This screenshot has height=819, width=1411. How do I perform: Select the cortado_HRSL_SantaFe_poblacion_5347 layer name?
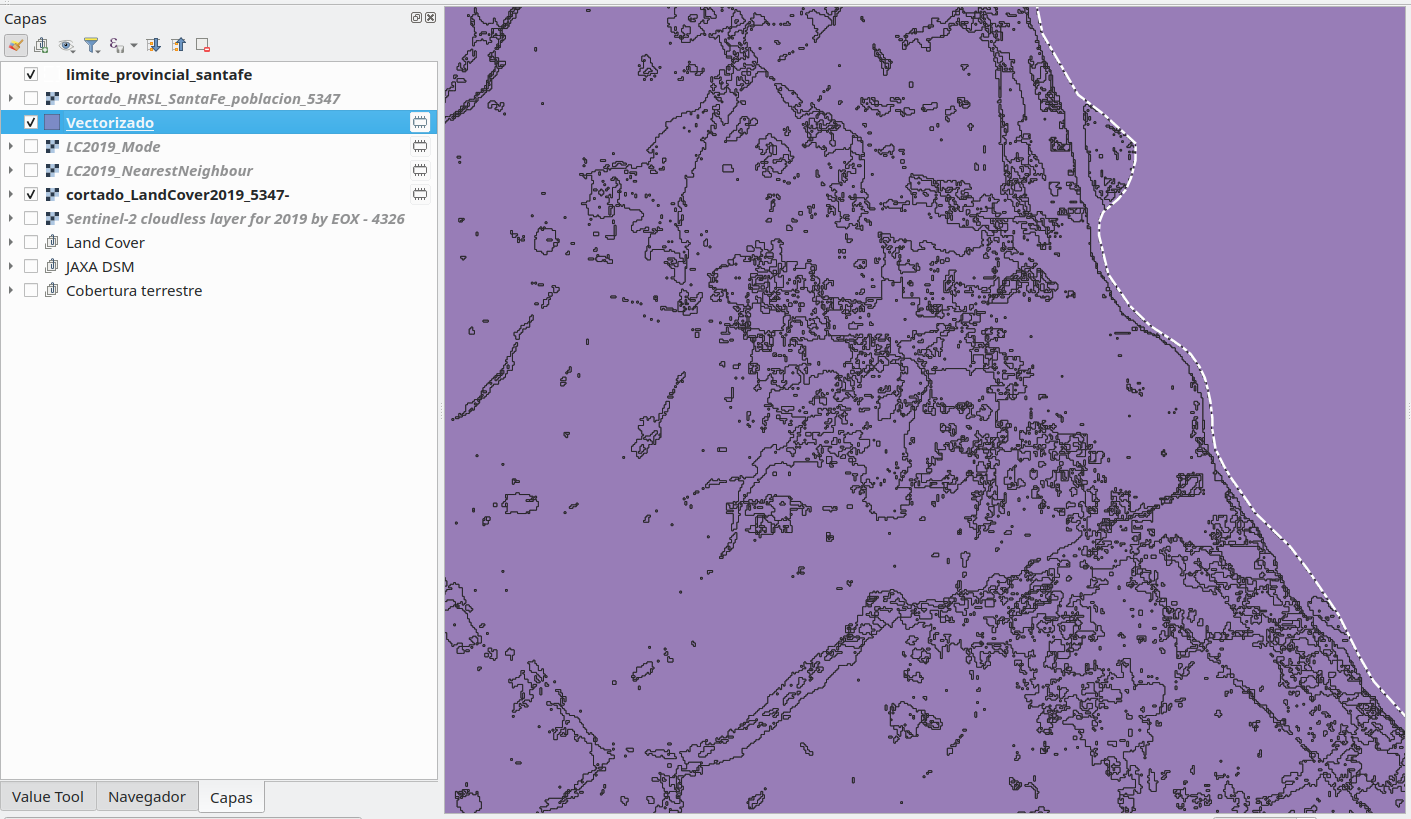coord(203,98)
